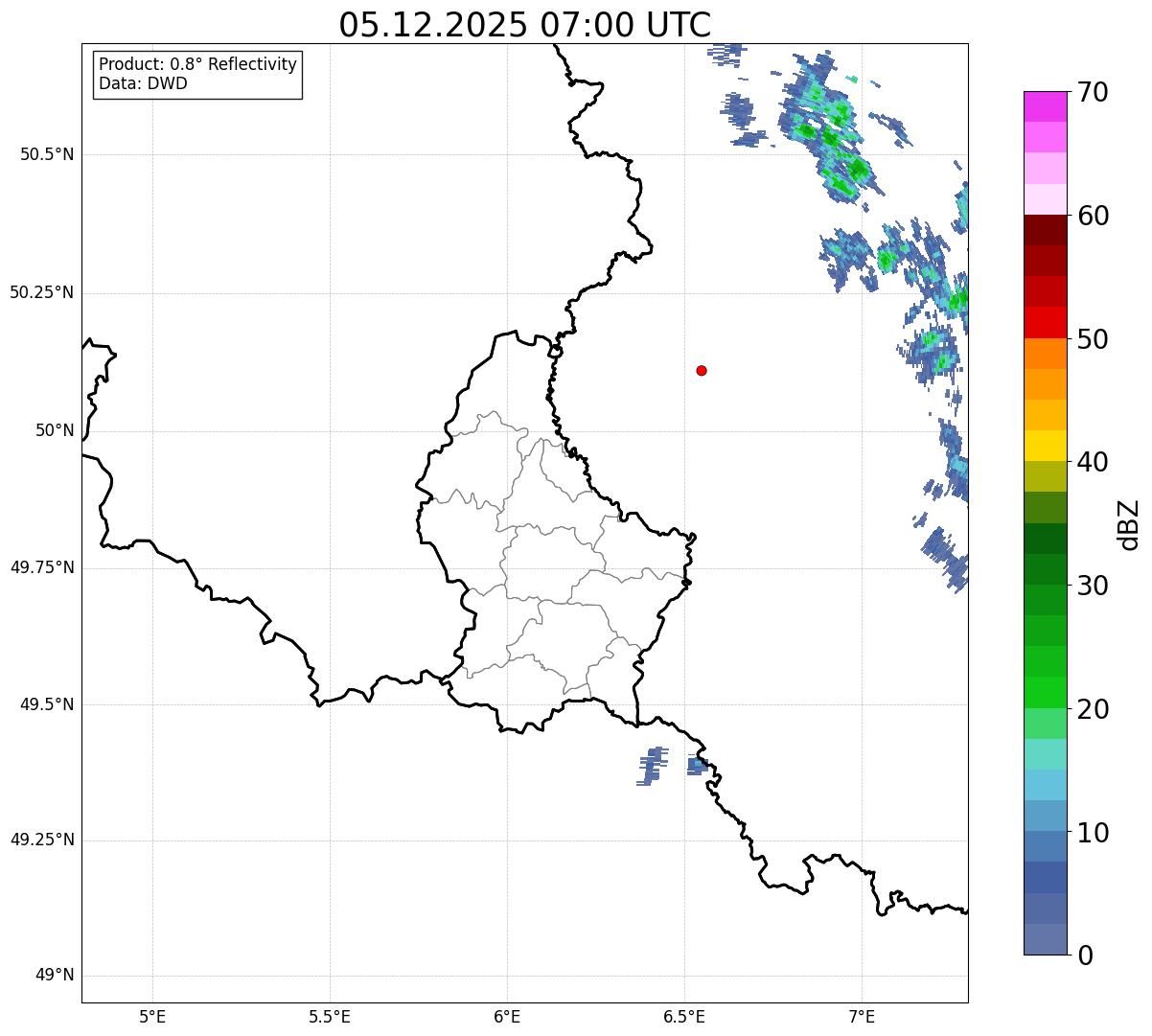Click the plot title '05.12.2025 07:00 UTC'

[525, 25]
